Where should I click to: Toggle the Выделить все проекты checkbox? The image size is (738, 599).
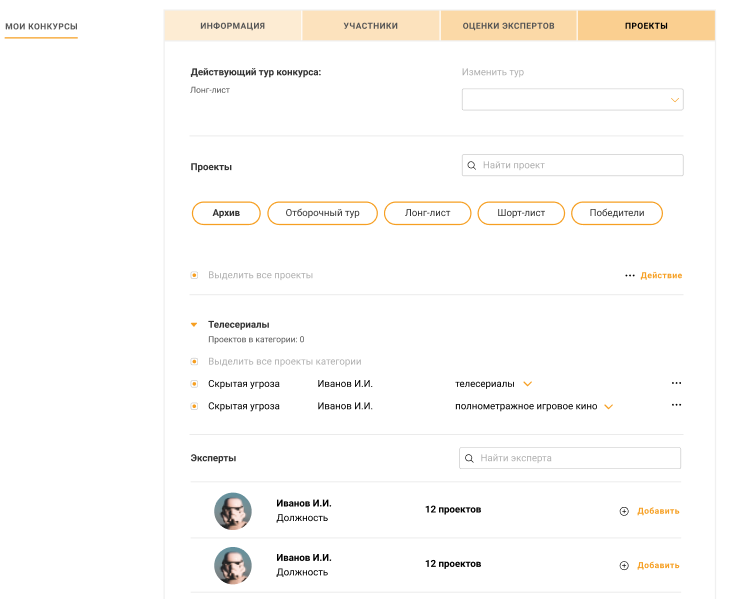tap(194, 275)
